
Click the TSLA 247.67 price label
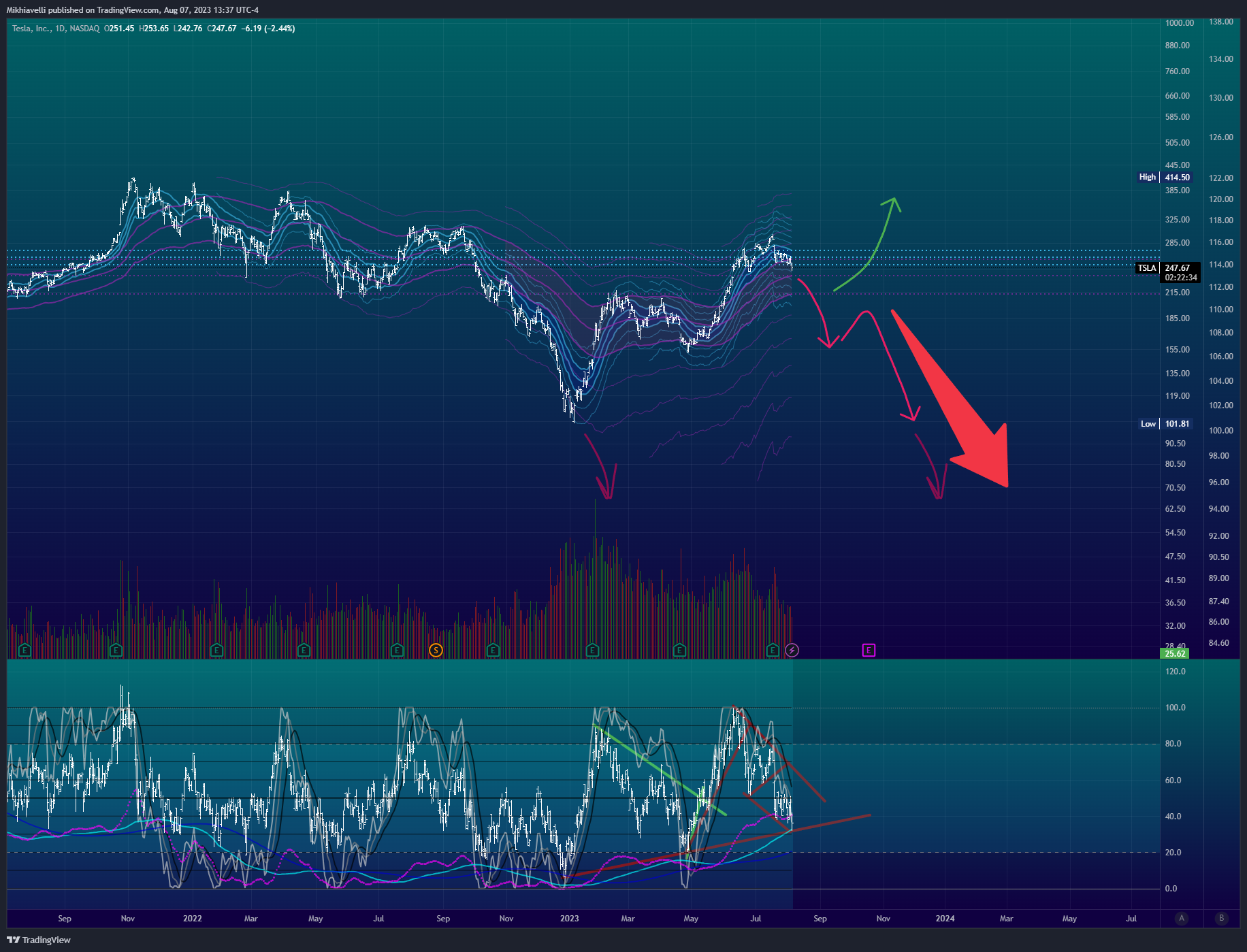point(1168,268)
